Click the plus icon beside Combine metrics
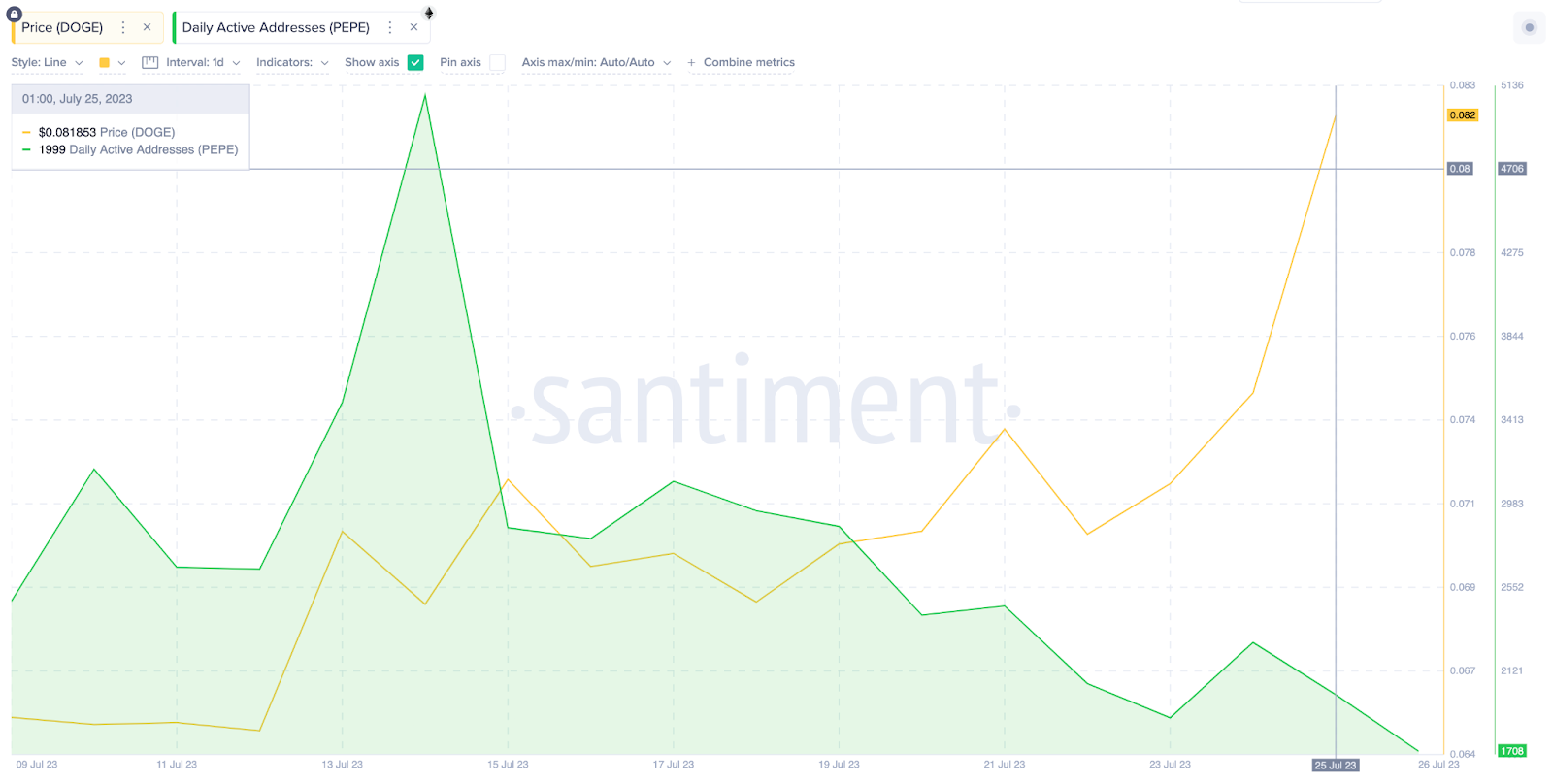Image resolution: width=1553 pixels, height=784 pixels. tap(691, 62)
